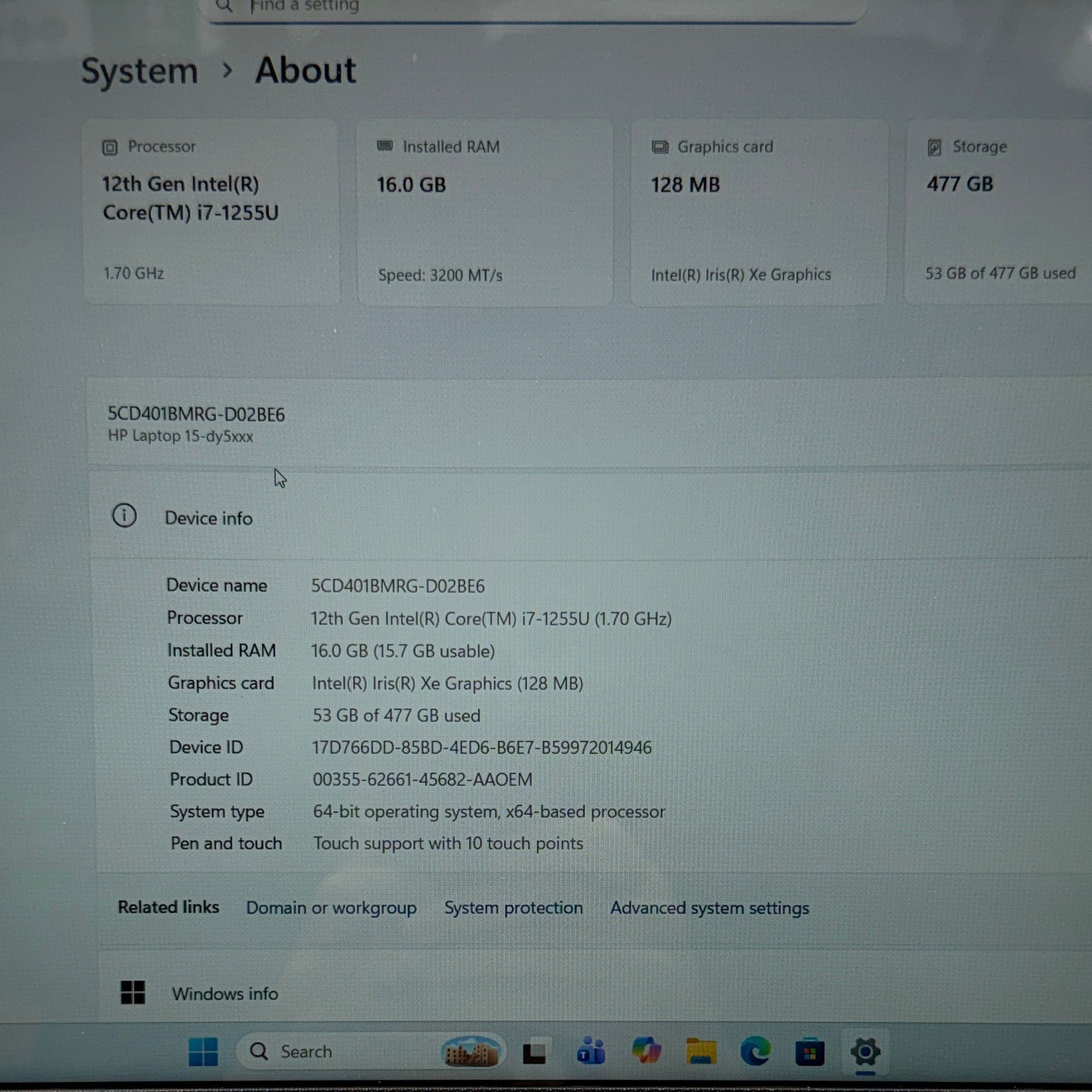Click the Processor value i7-1255U (1.70 GHz)
1092x1092 pixels.
[x=491, y=619]
